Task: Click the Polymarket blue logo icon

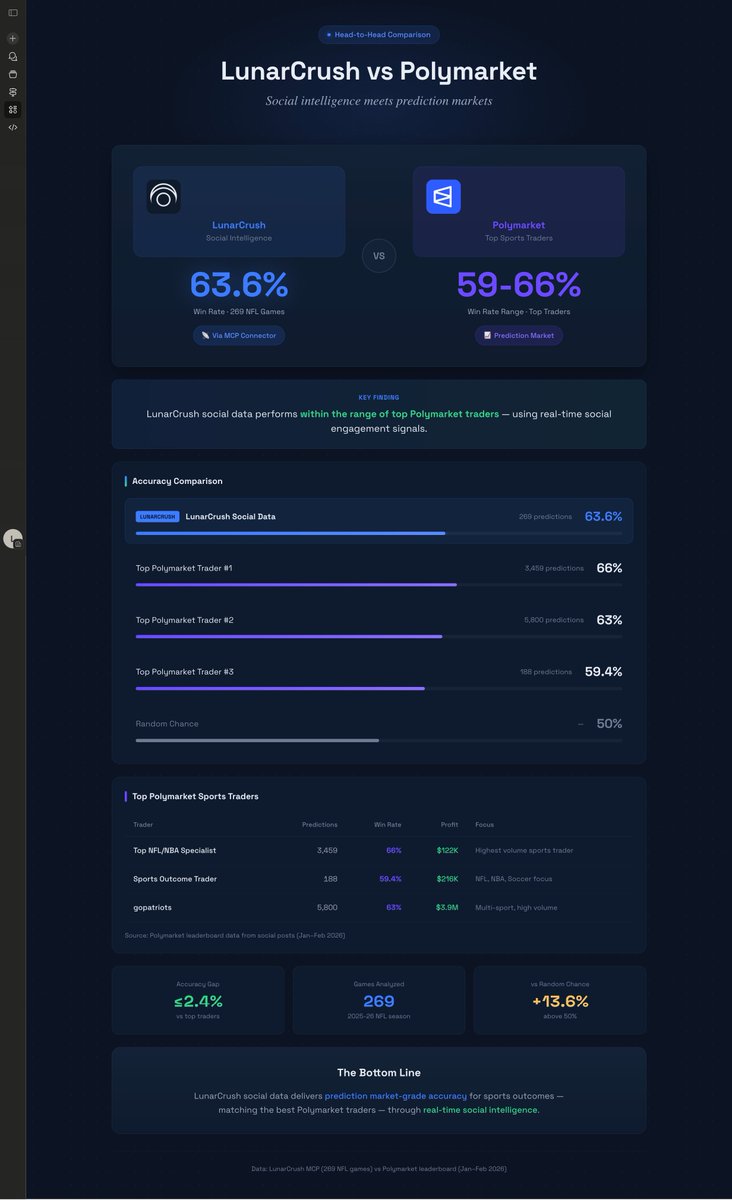Action: 444,197
